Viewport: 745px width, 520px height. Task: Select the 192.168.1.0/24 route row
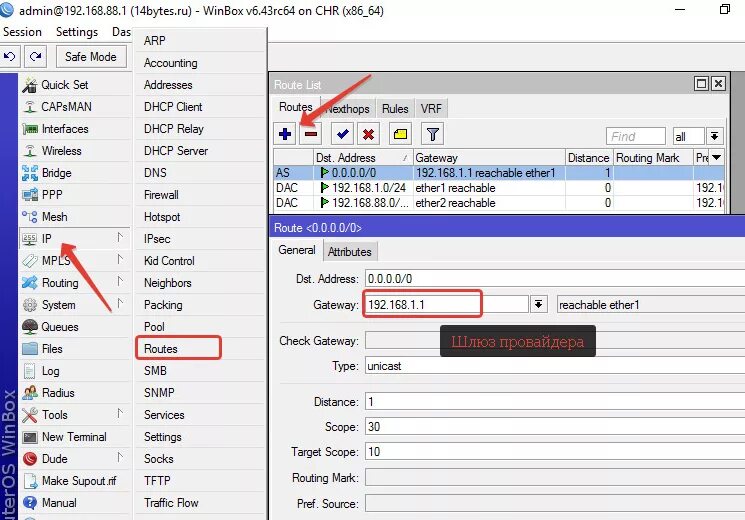click(499, 188)
